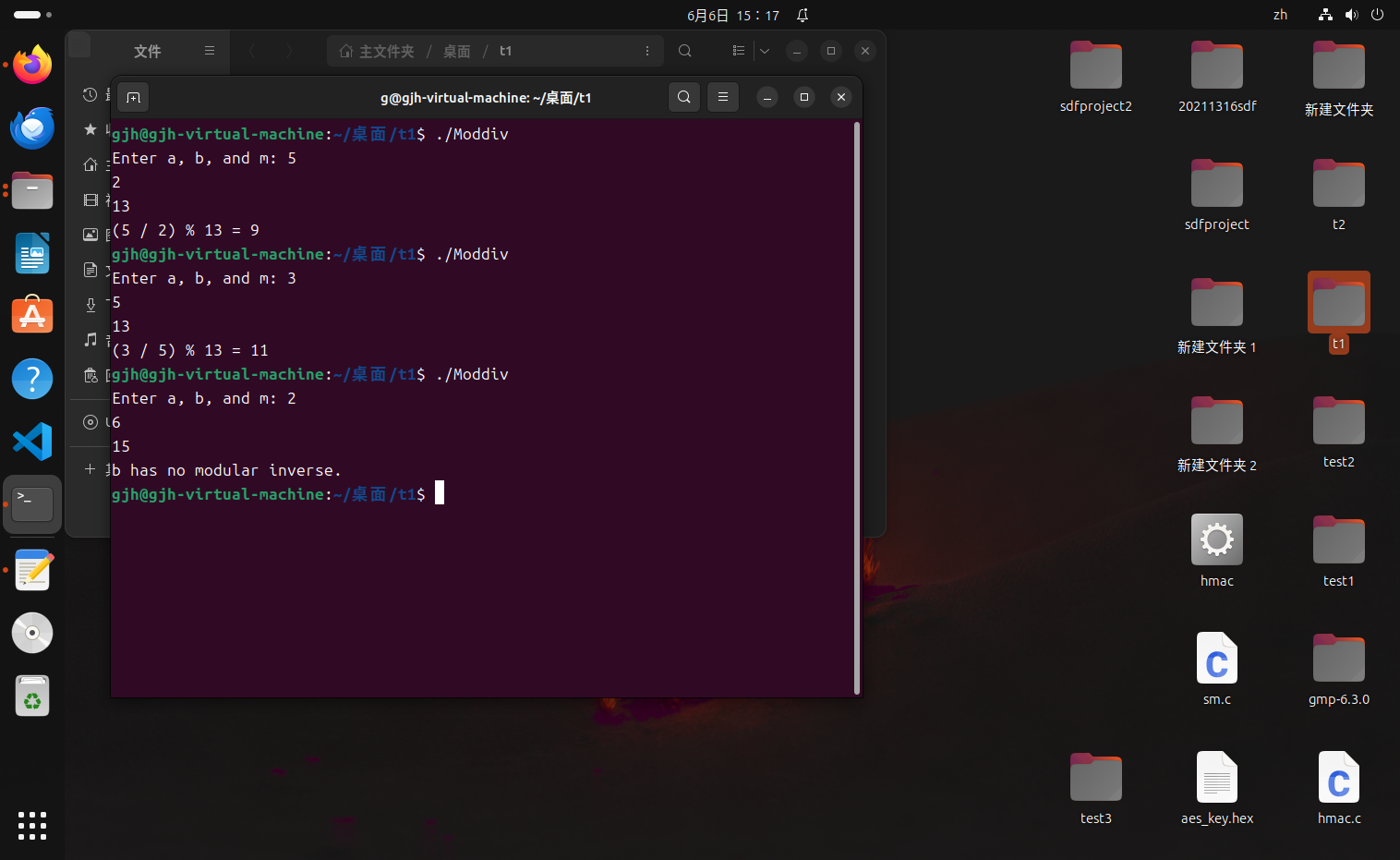The height and width of the screenshot is (860, 1400).
Task: Launch Visual Studio Code from the dock
Action: tap(32, 442)
